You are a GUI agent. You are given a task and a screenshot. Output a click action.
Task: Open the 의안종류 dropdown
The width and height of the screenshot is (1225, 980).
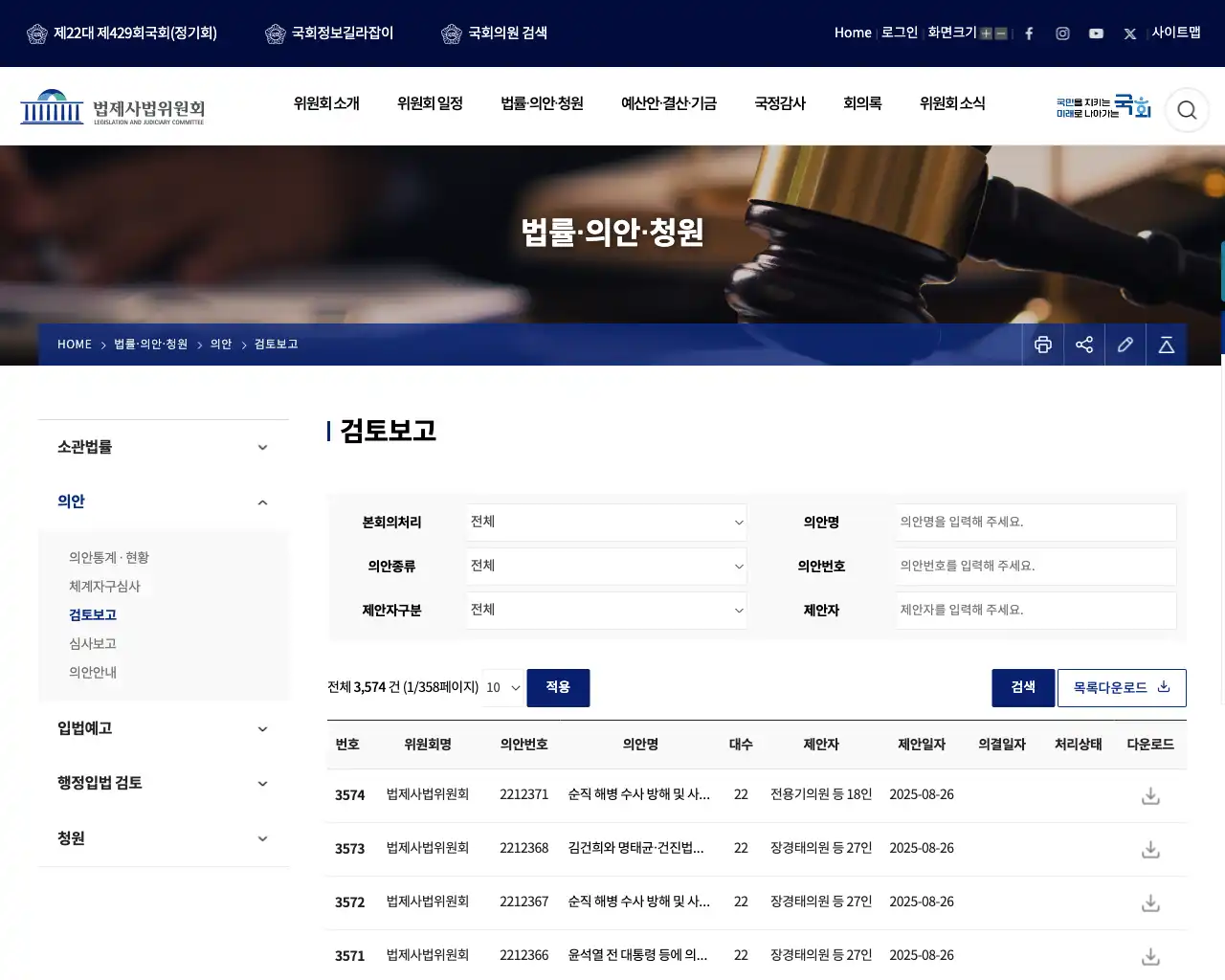point(607,567)
